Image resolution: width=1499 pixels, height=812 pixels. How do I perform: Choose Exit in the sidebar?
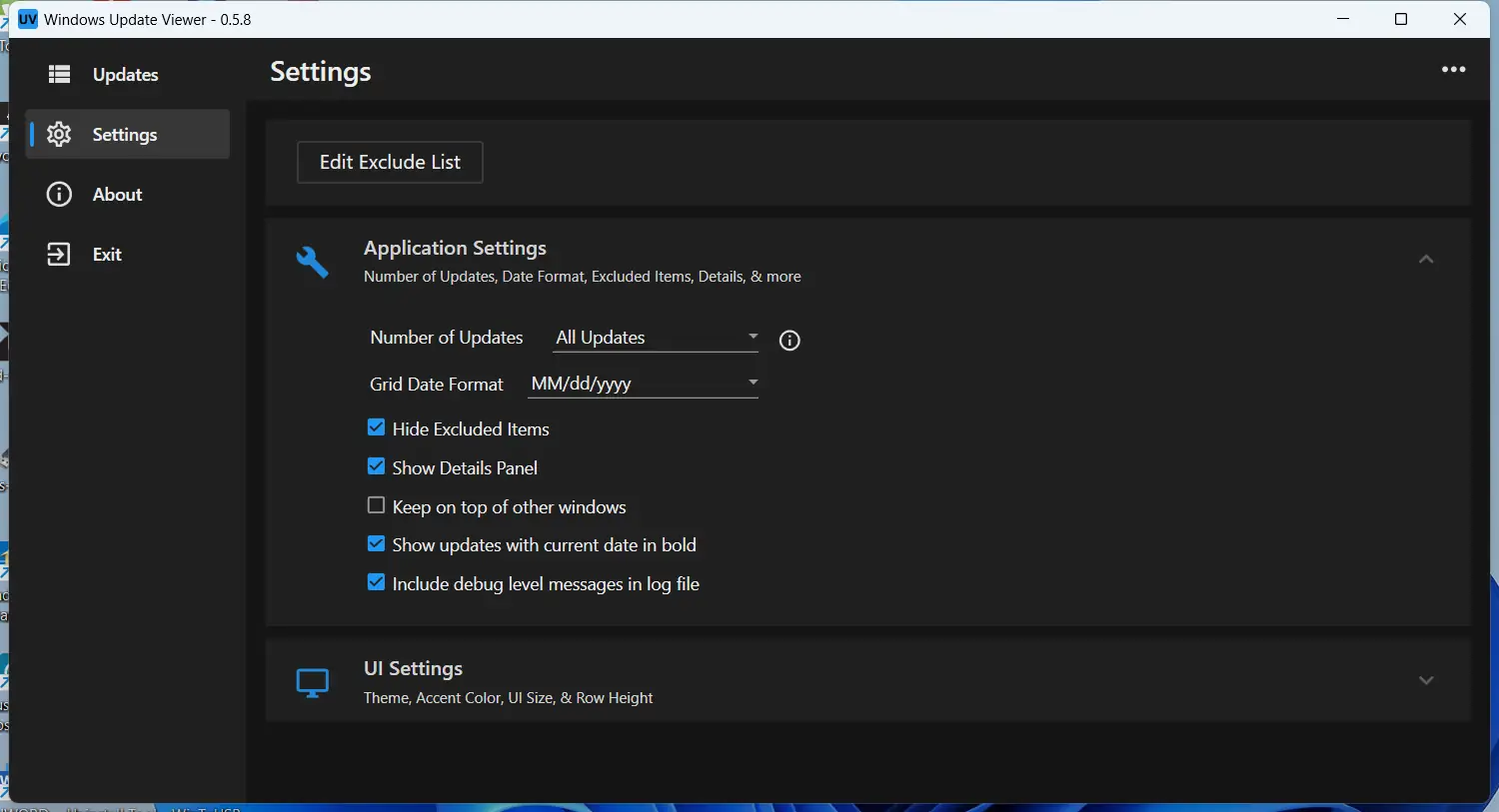[128, 255]
